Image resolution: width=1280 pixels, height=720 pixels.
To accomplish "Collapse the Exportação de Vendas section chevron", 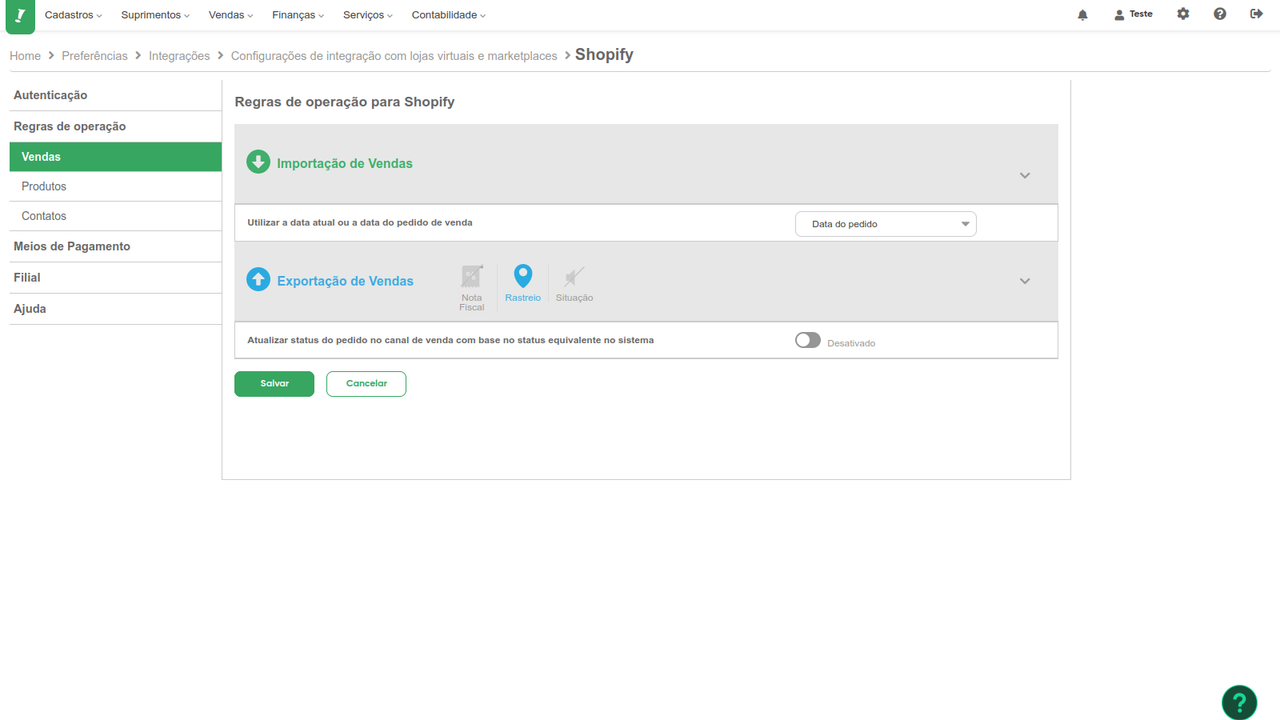I will [x=1025, y=281].
